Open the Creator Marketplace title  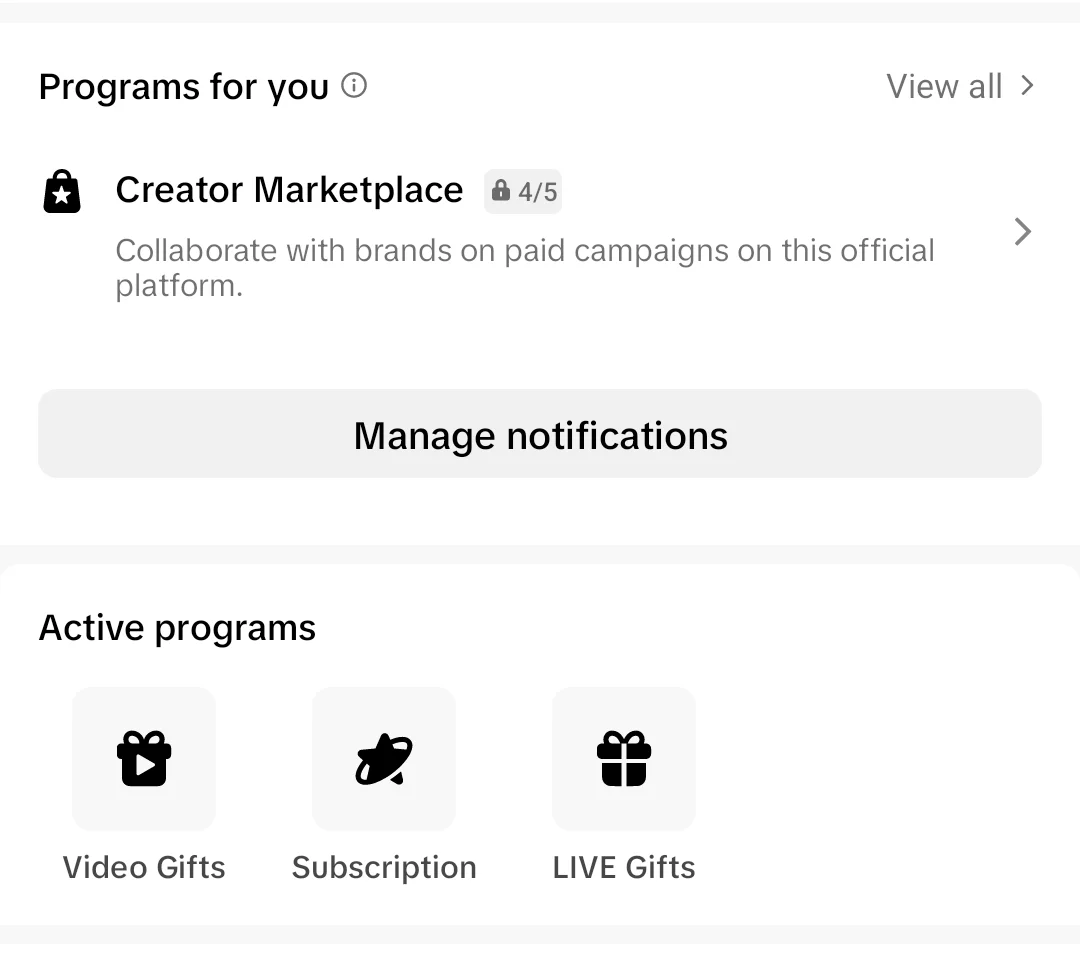pos(289,190)
